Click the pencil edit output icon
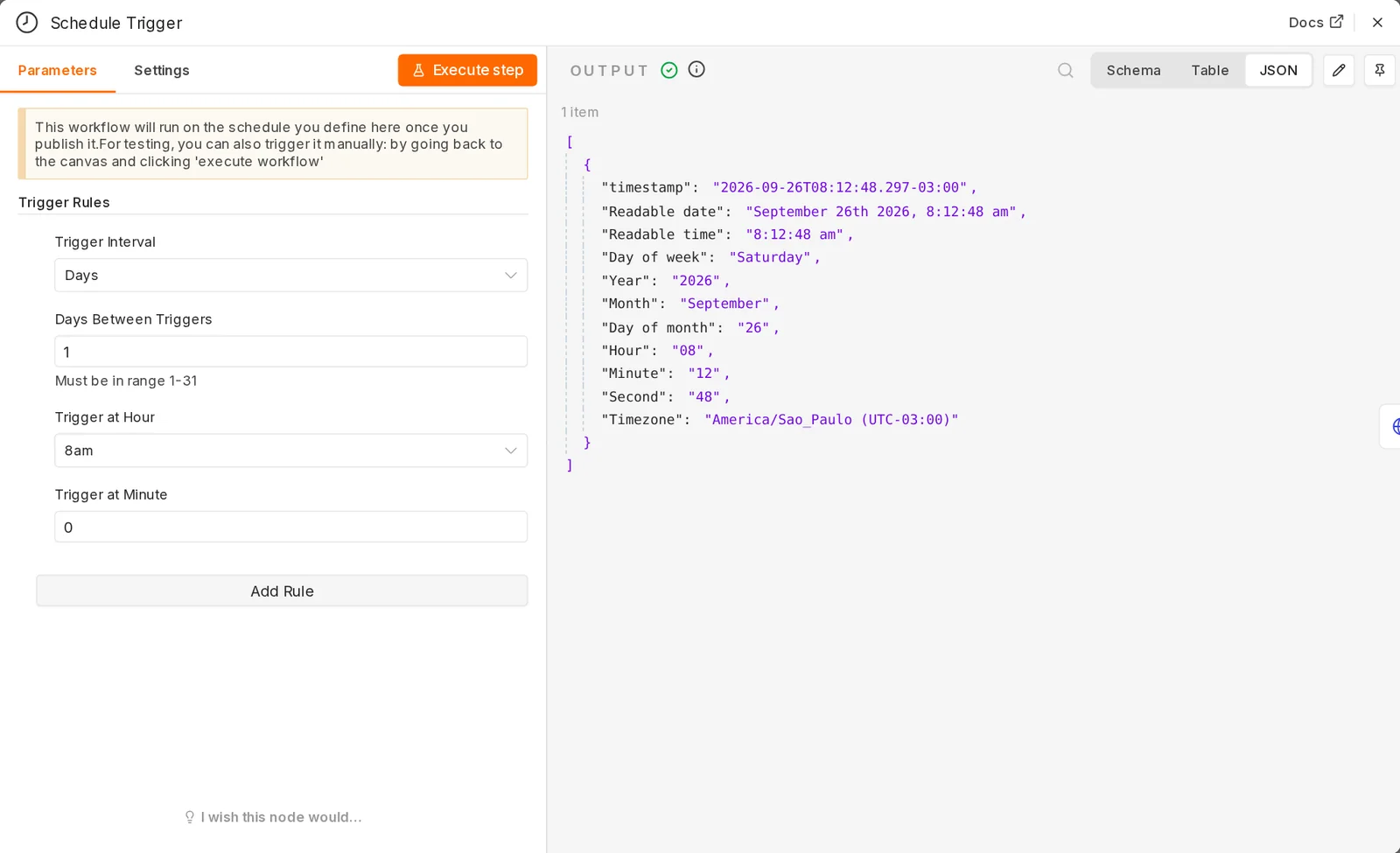The image size is (1400, 853). (1339, 70)
